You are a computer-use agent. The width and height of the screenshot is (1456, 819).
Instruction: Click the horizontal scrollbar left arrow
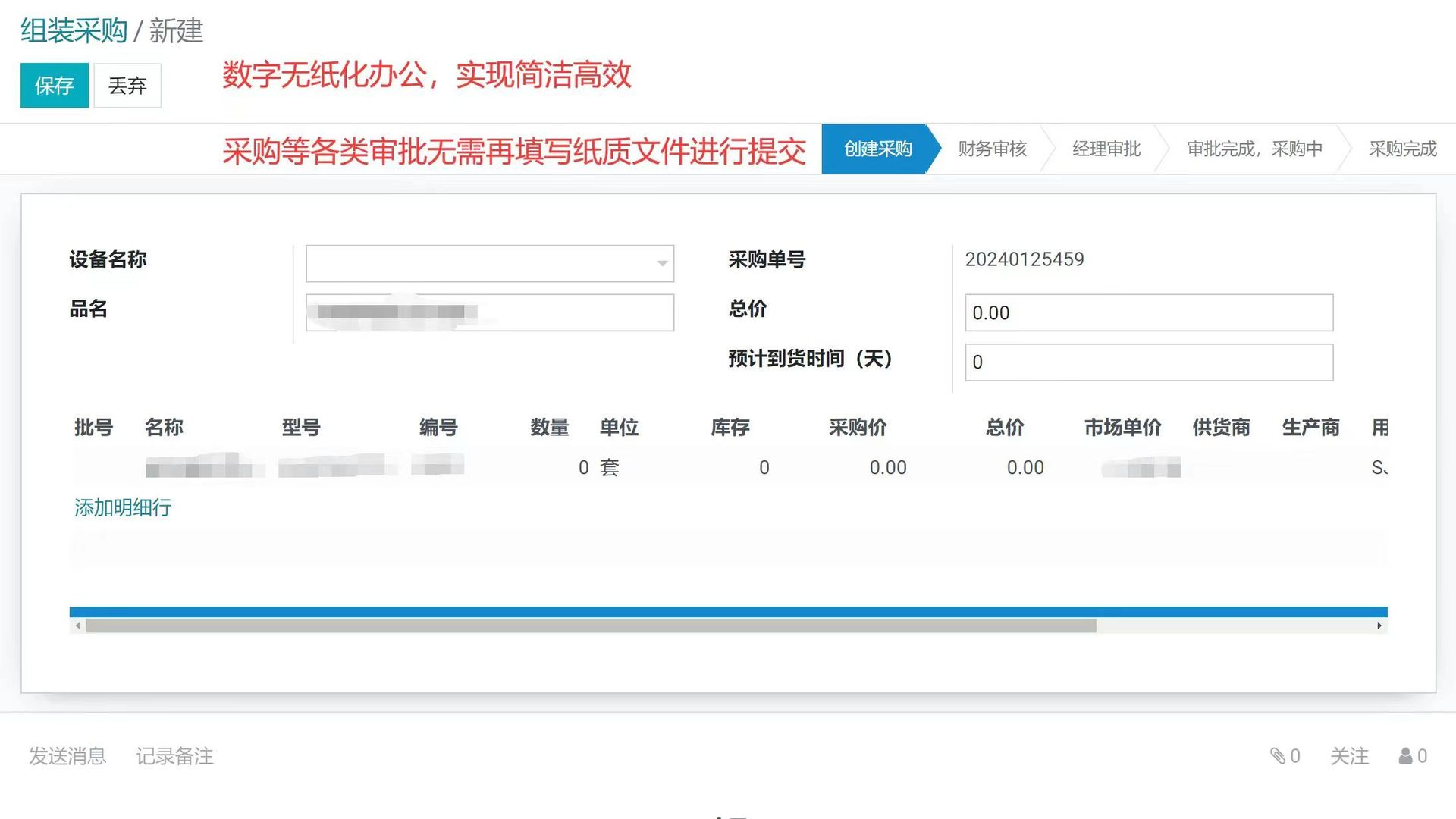pos(78,626)
